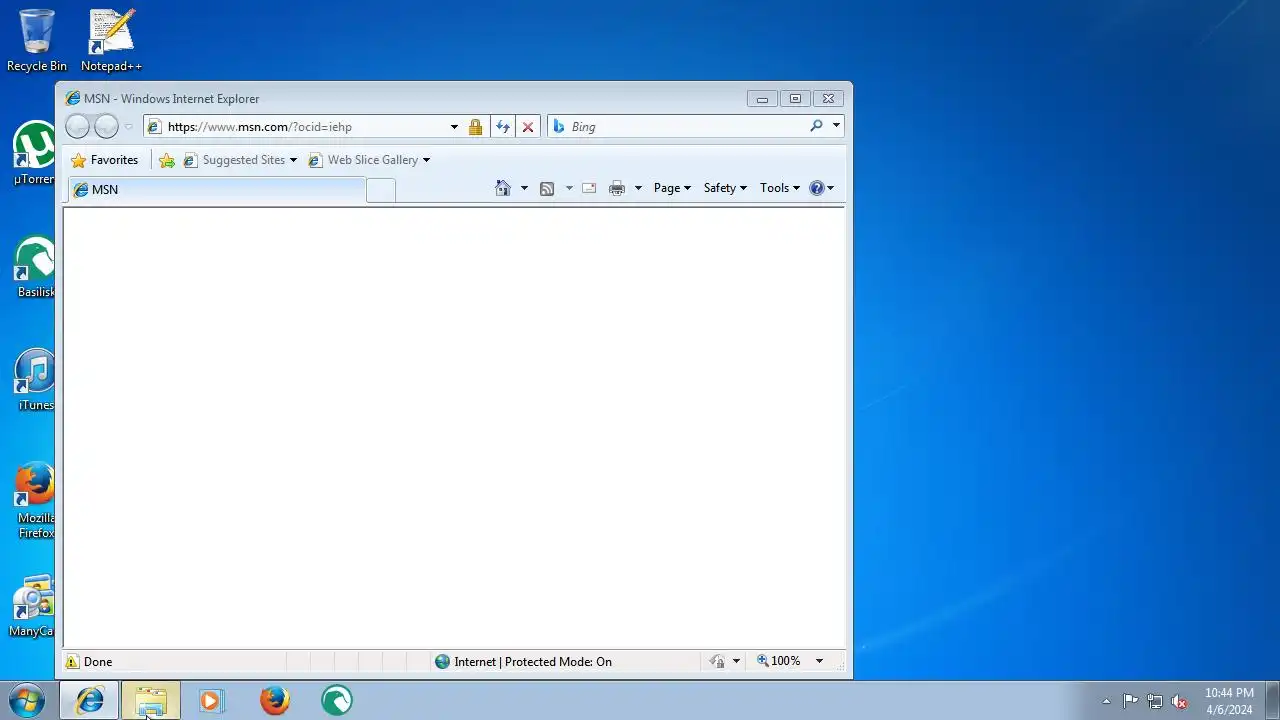Open the Suggested Sites link
1280x720 pixels.
(240, 160)
